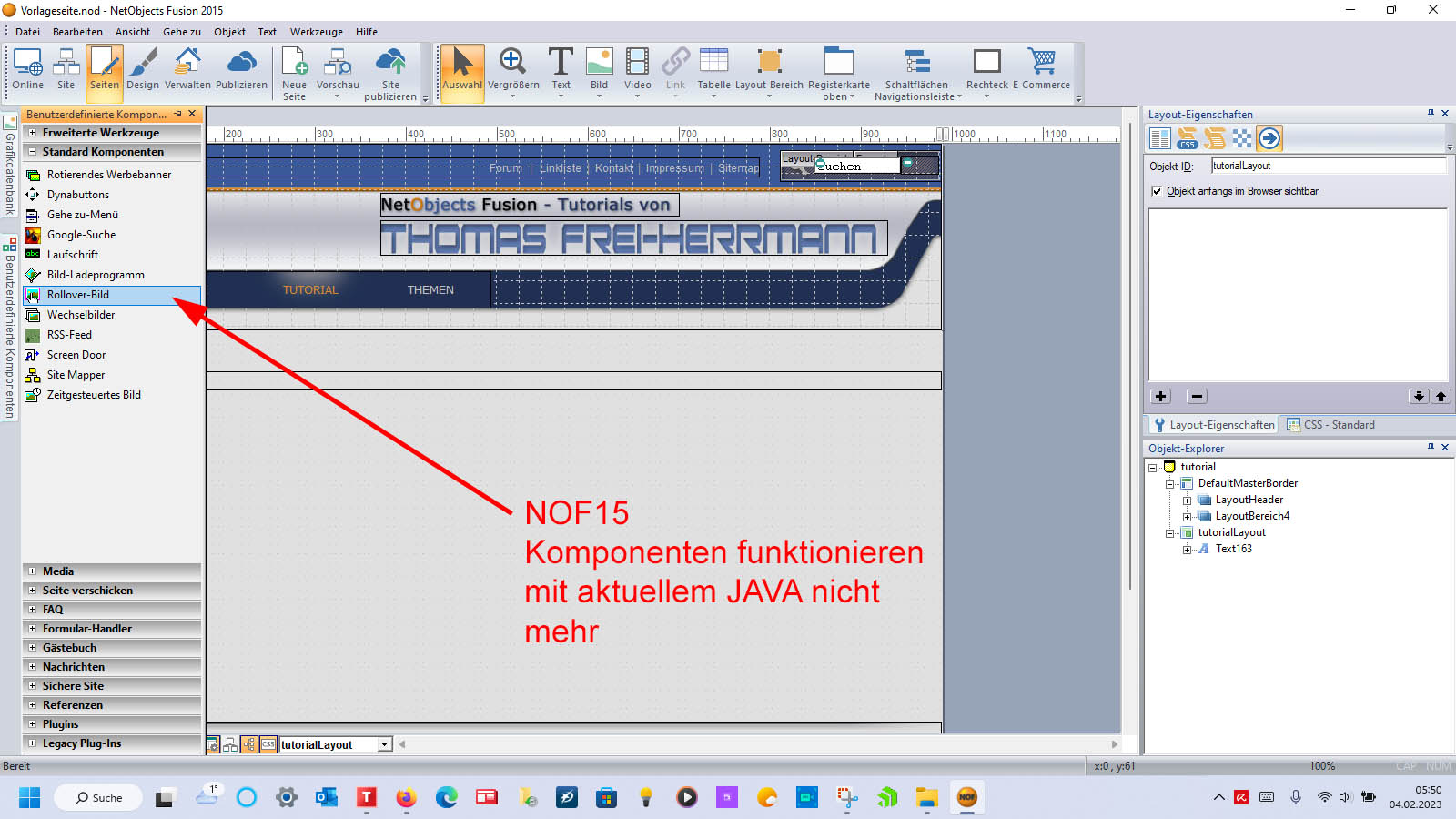Open Microsoft Edge from the taskbar
The height and width of the screenshot is (819, 1456).
pos(446,798)
